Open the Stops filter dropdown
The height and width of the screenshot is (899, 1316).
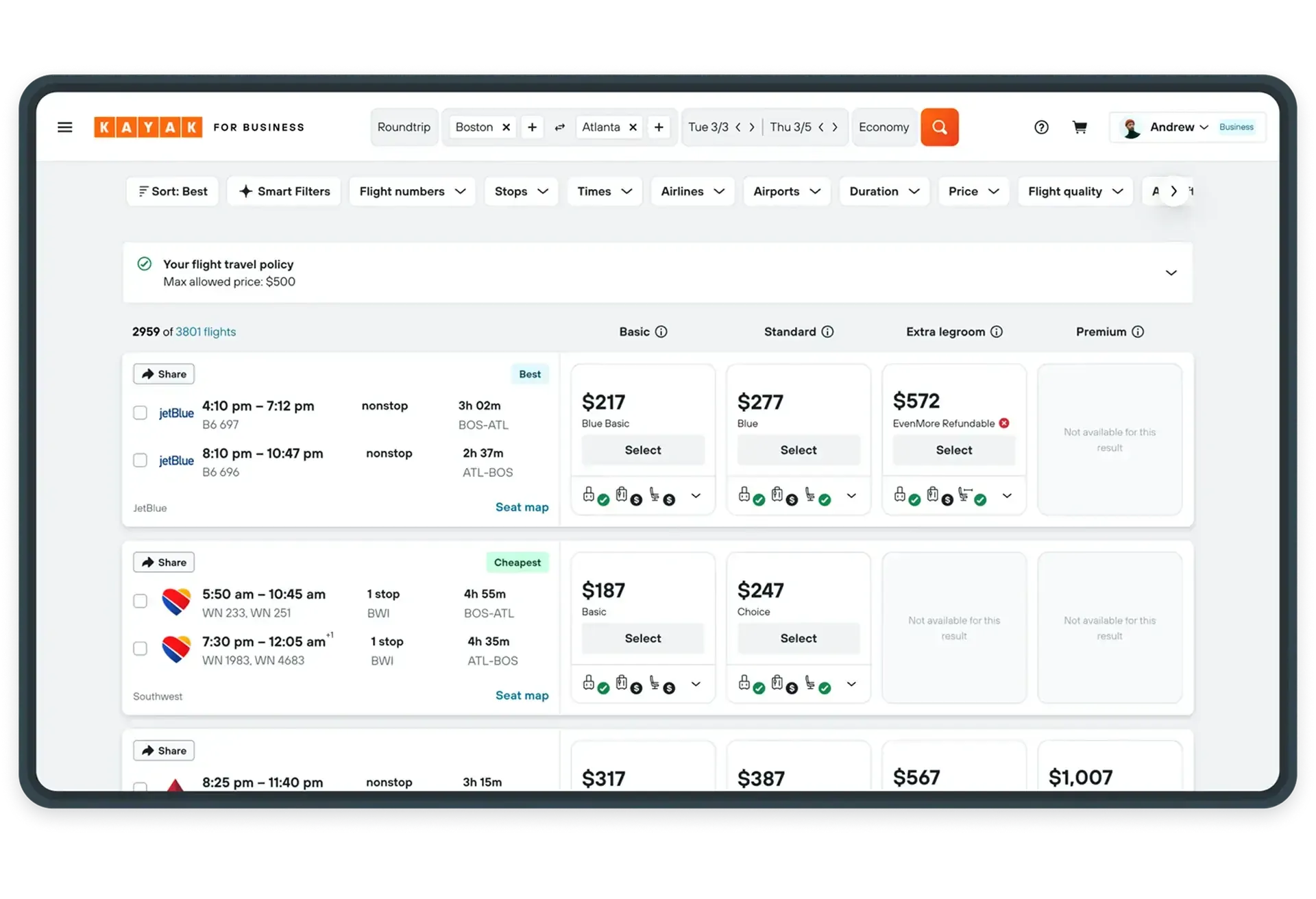521,191
